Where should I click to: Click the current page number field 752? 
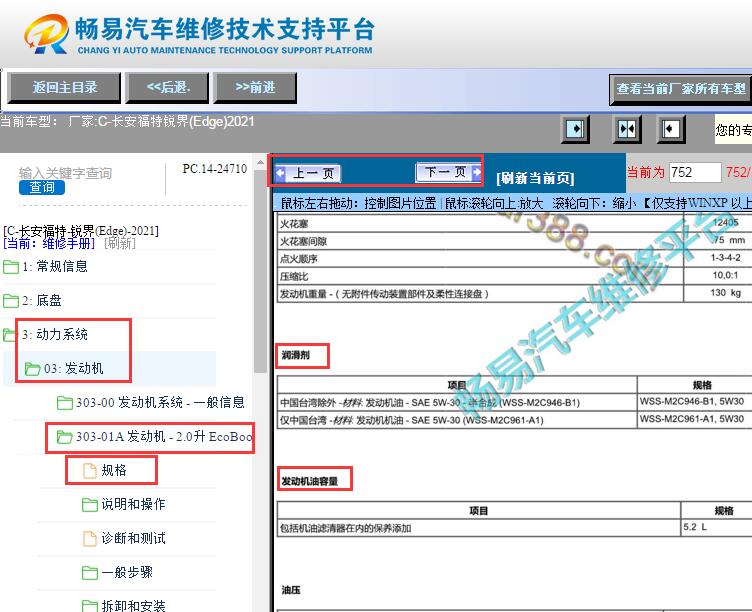[695, 172]
